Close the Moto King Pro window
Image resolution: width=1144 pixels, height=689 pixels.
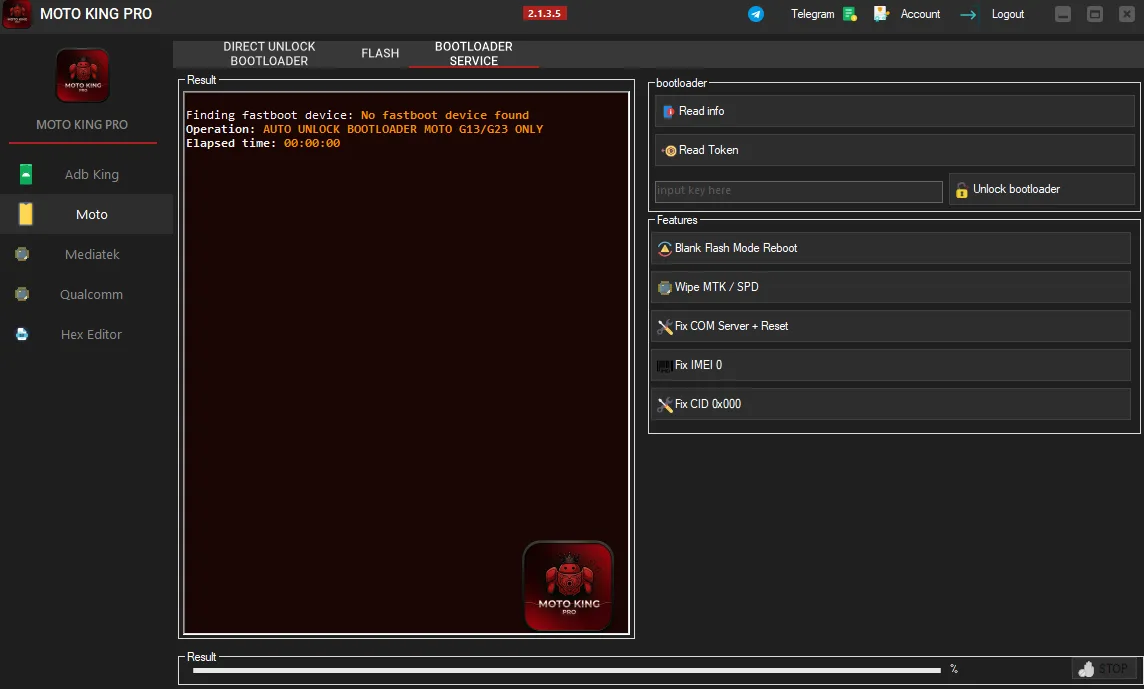(1126, 14)
